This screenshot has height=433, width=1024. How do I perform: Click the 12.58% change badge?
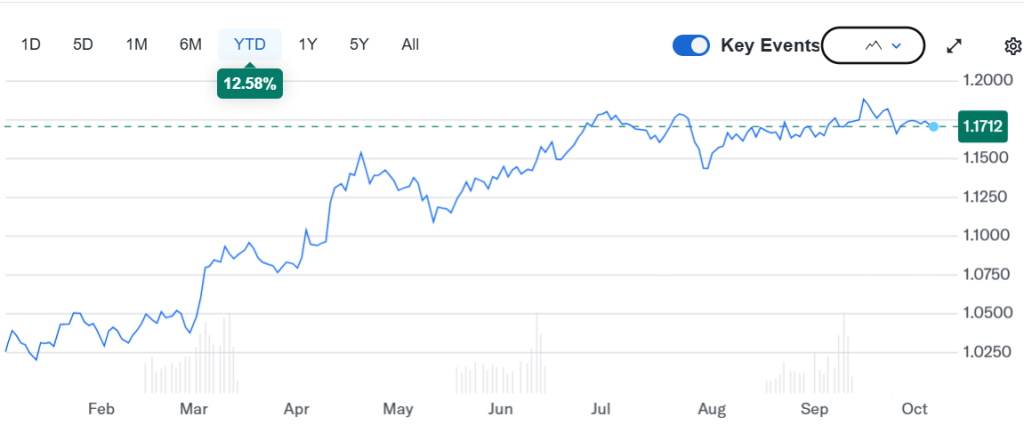(x=250, y=83)
